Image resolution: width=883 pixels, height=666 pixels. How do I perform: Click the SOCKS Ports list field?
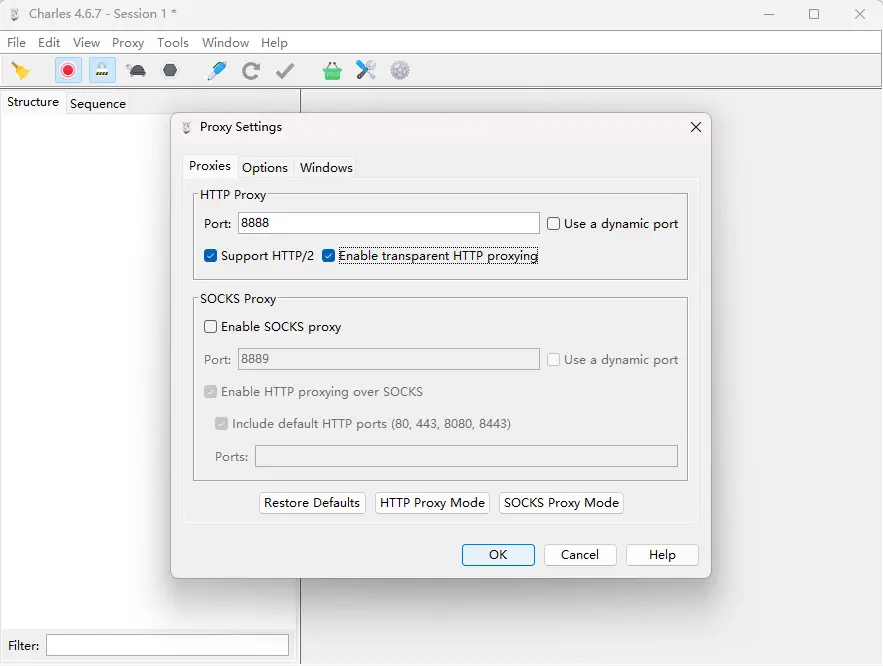tap(466, 456)
